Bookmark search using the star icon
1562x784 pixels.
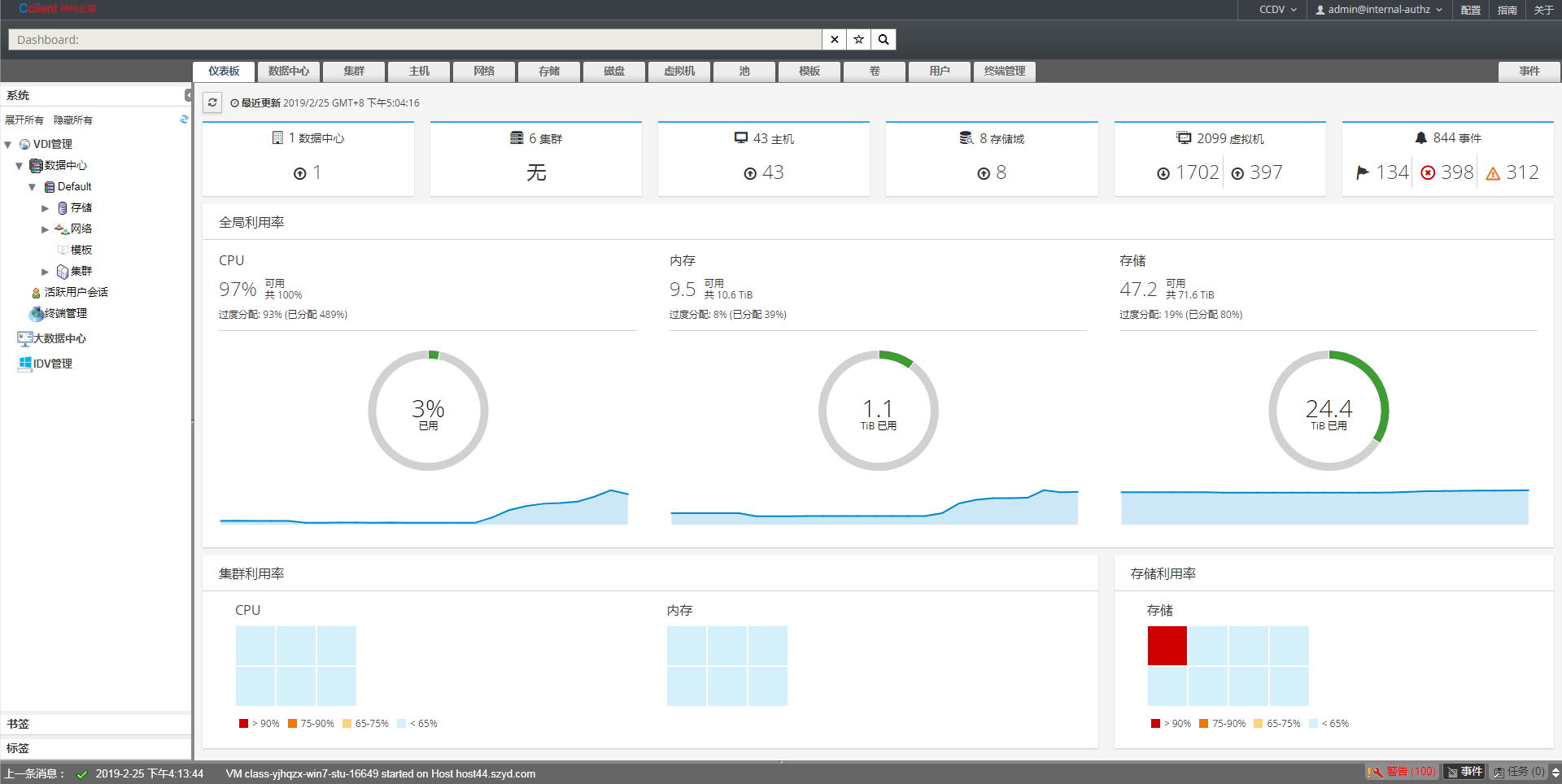click(858, 39)
